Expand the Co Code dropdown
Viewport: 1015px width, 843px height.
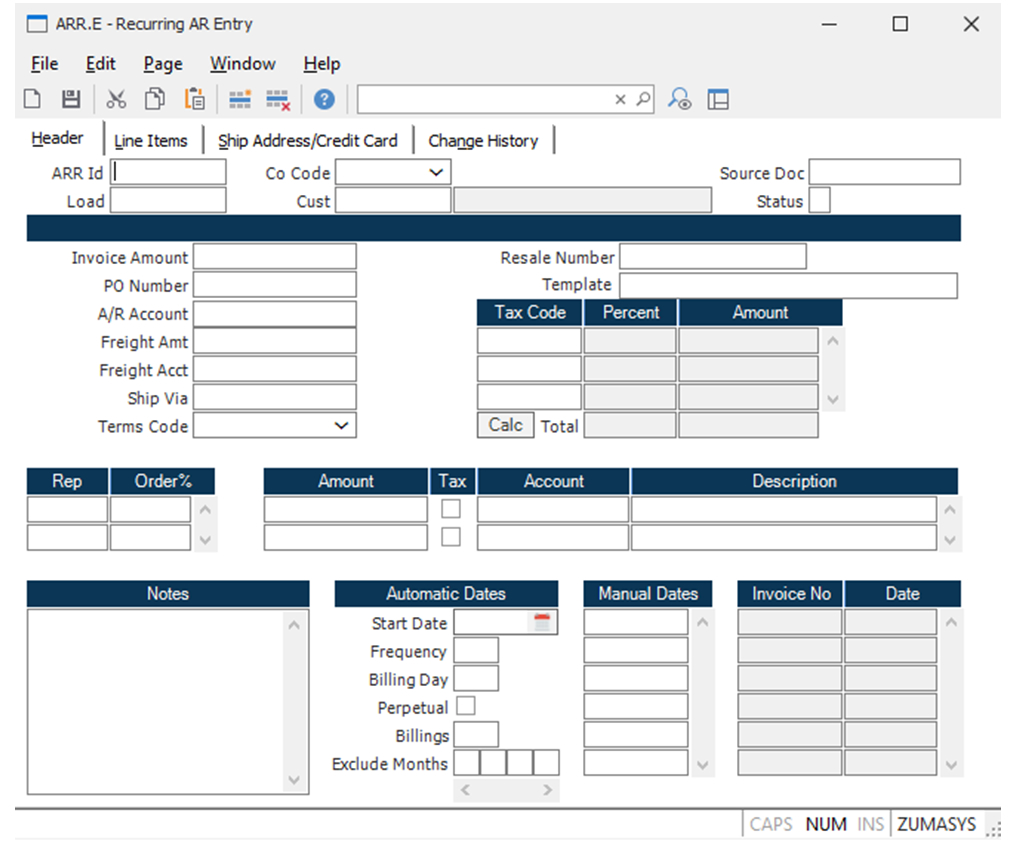click(x=436, y=172)
